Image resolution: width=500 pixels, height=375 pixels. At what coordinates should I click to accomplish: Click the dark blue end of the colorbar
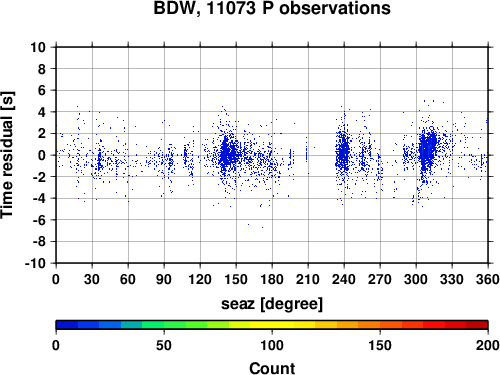click(x=67, y=325)
